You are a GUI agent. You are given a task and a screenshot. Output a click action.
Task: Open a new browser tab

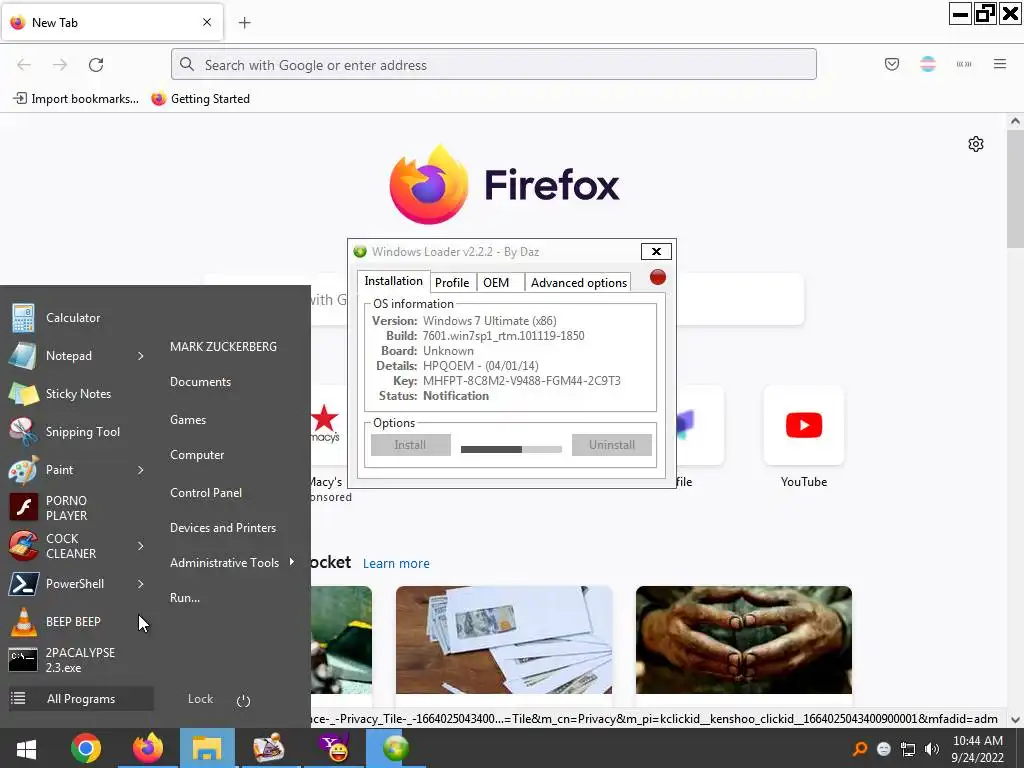tap(244, 23)
